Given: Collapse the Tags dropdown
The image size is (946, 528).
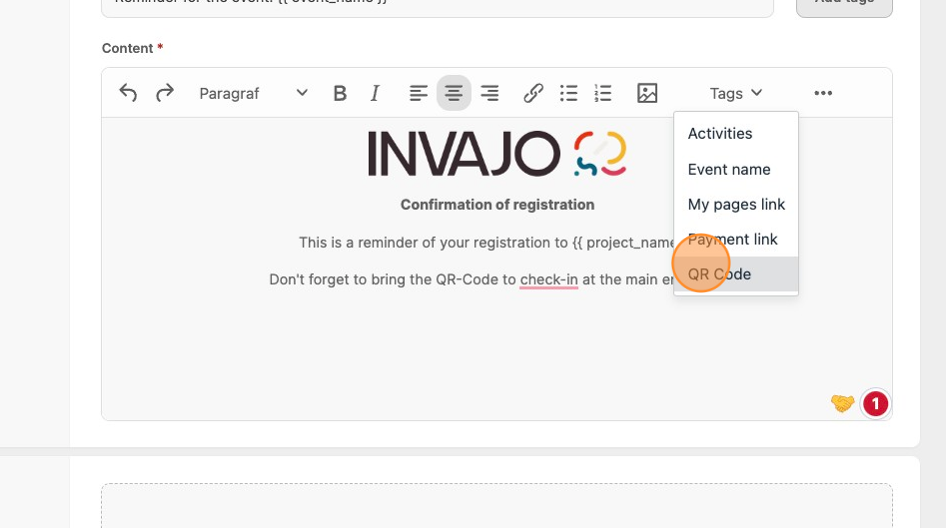Looking at the screenshot, I should (x=735, y=93).
